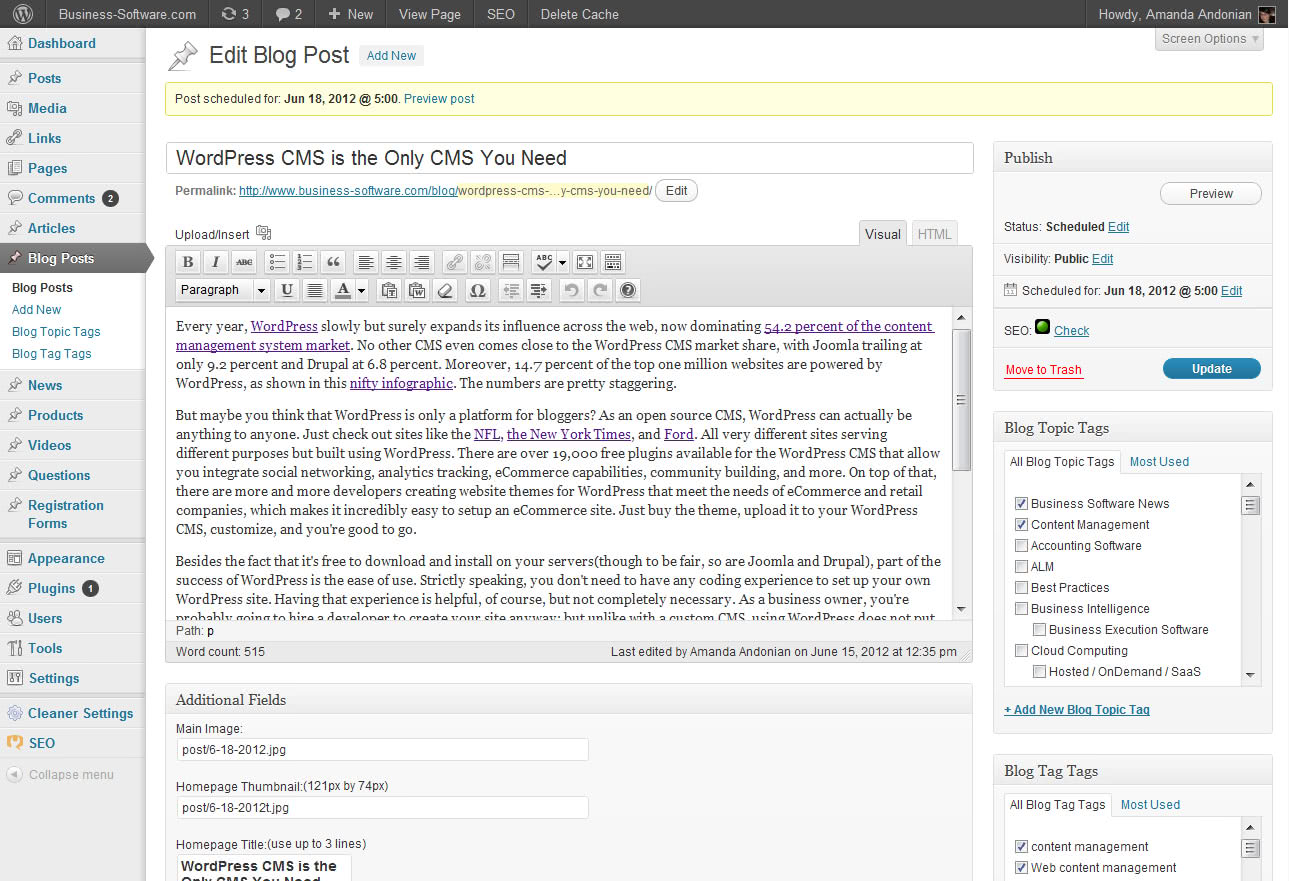Indent the paragraph
Image resolution: width=1289 pixels, height=881 pixels.
[x=539, y=290]
